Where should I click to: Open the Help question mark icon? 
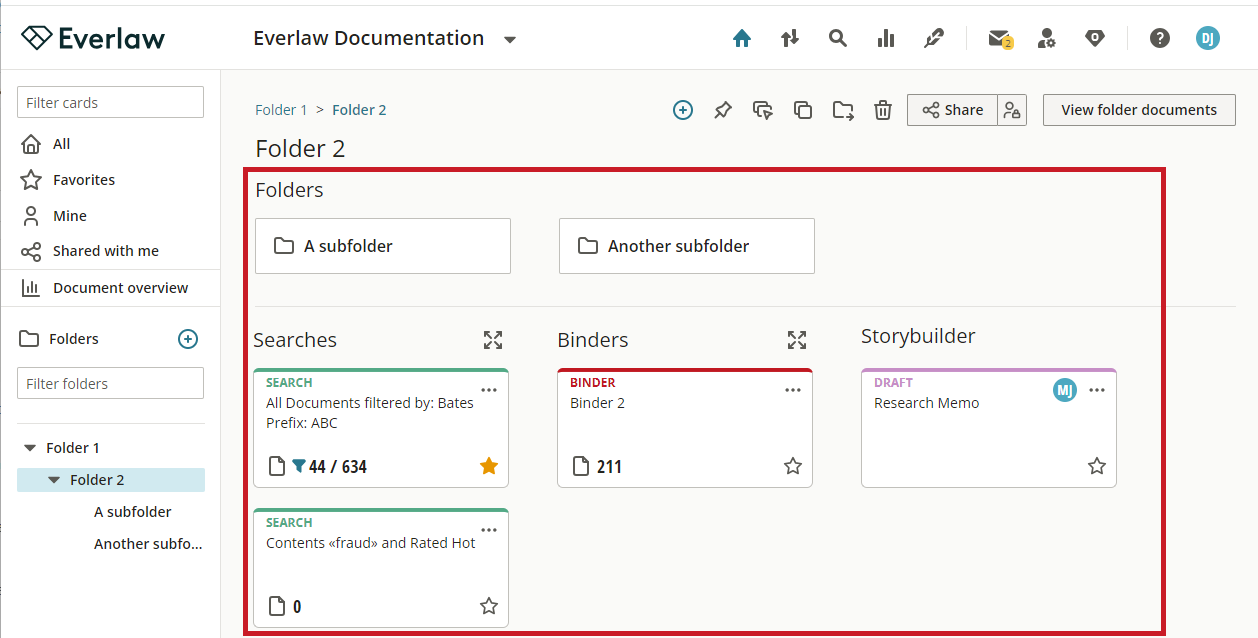[x=1160, y=39]
